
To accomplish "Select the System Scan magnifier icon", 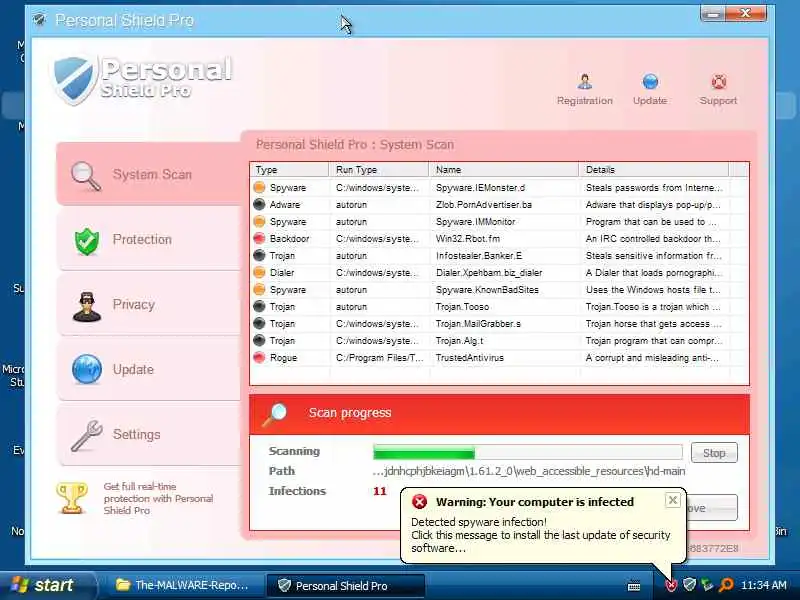I will (x=85, y=176).
